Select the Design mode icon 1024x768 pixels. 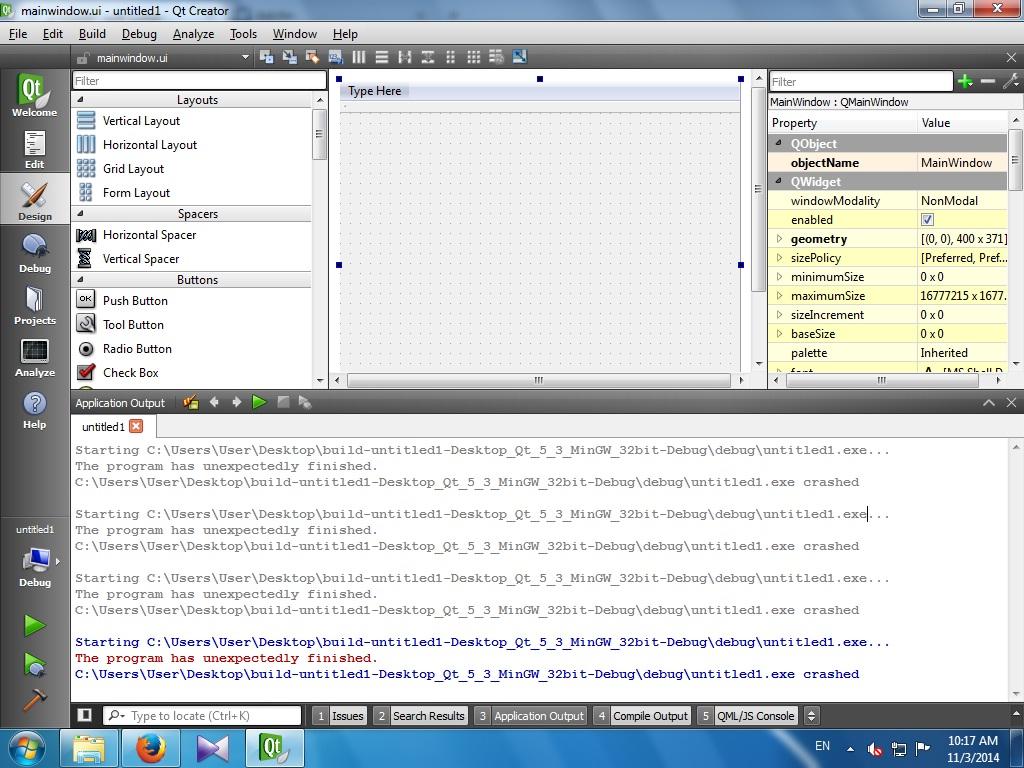34,200
